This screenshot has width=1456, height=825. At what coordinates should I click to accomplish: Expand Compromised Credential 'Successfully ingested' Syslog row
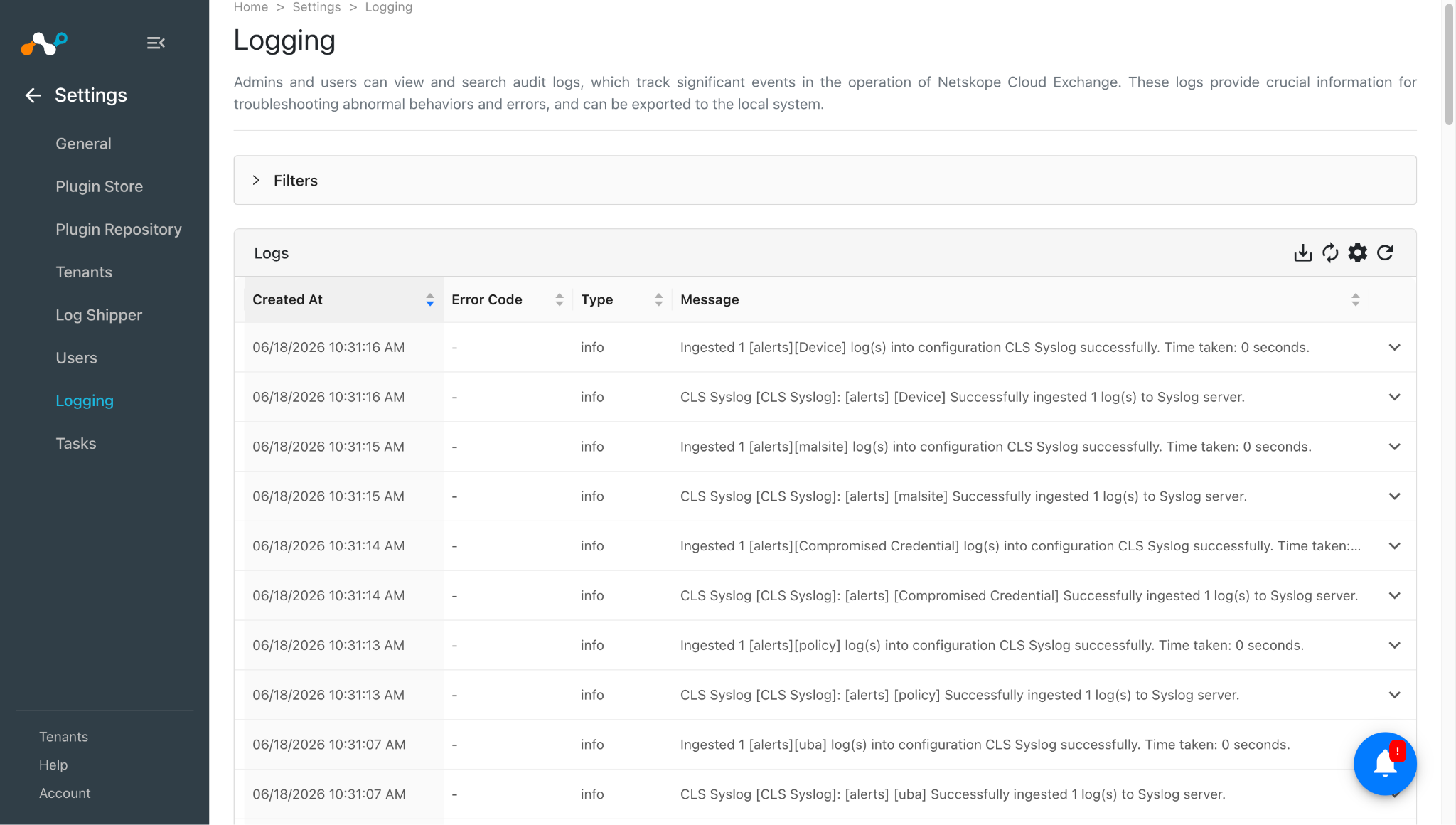tap(1394, 596)
